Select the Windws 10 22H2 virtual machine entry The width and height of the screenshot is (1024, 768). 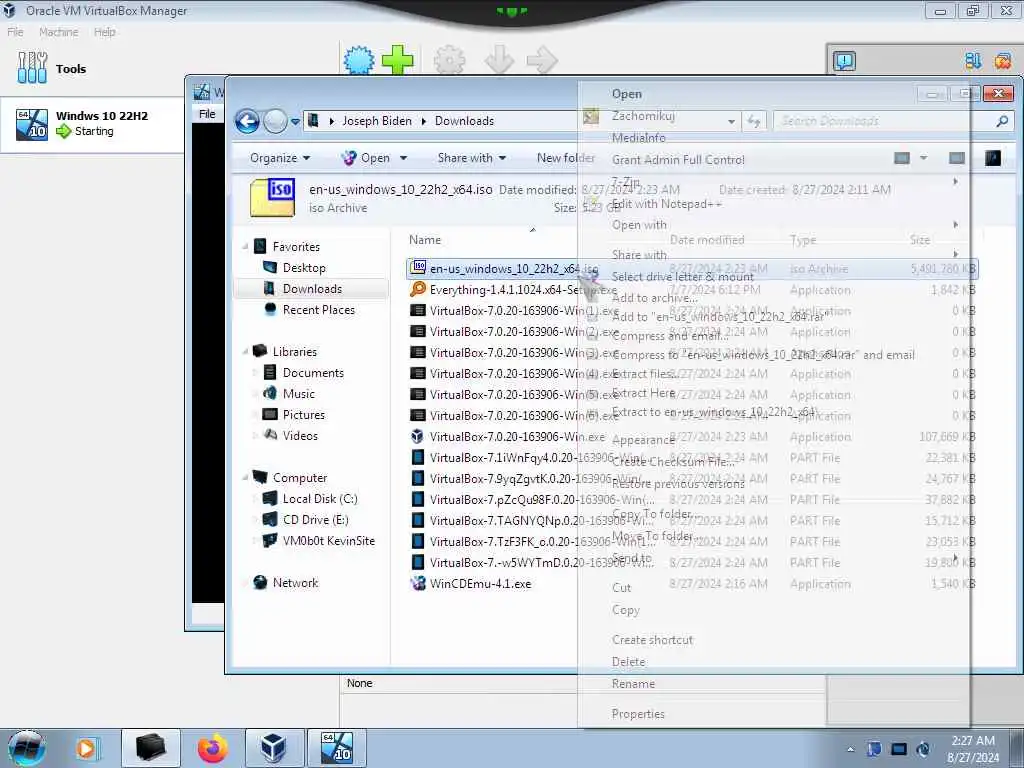tap(92, 124)
